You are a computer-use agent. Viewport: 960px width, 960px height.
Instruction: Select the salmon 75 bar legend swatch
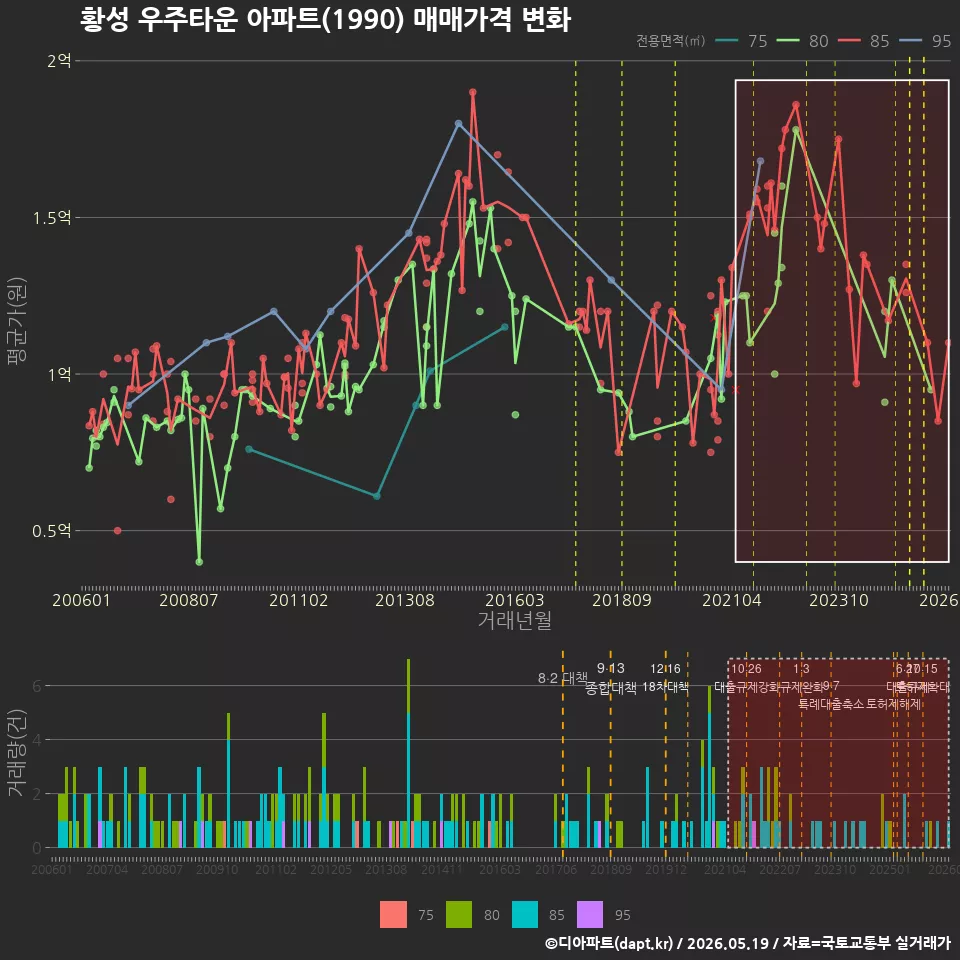pyautogui.click(x=393, y=915)
